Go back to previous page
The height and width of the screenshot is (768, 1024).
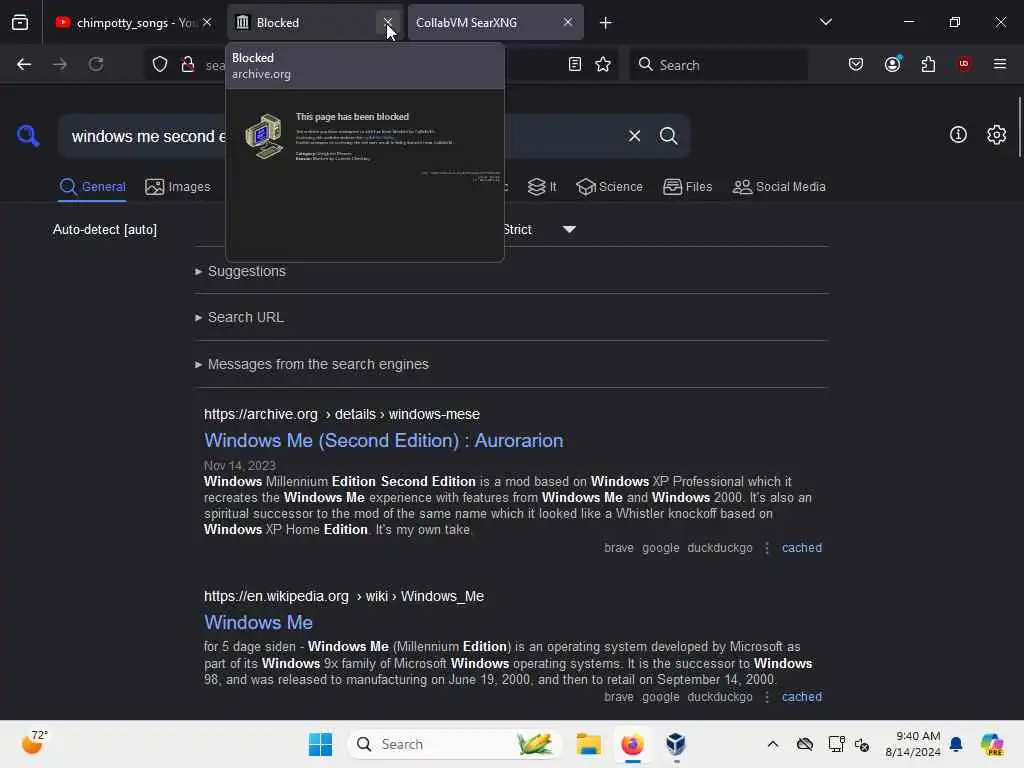coord(24,64)
